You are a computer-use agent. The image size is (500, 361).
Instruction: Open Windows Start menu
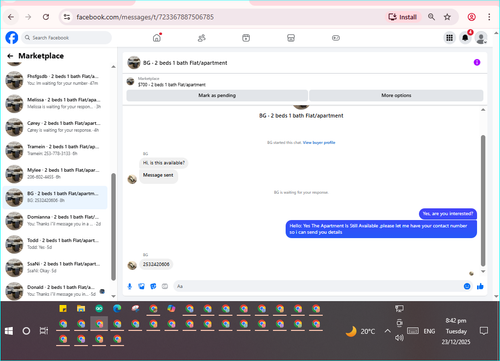(x=9, y=331)
